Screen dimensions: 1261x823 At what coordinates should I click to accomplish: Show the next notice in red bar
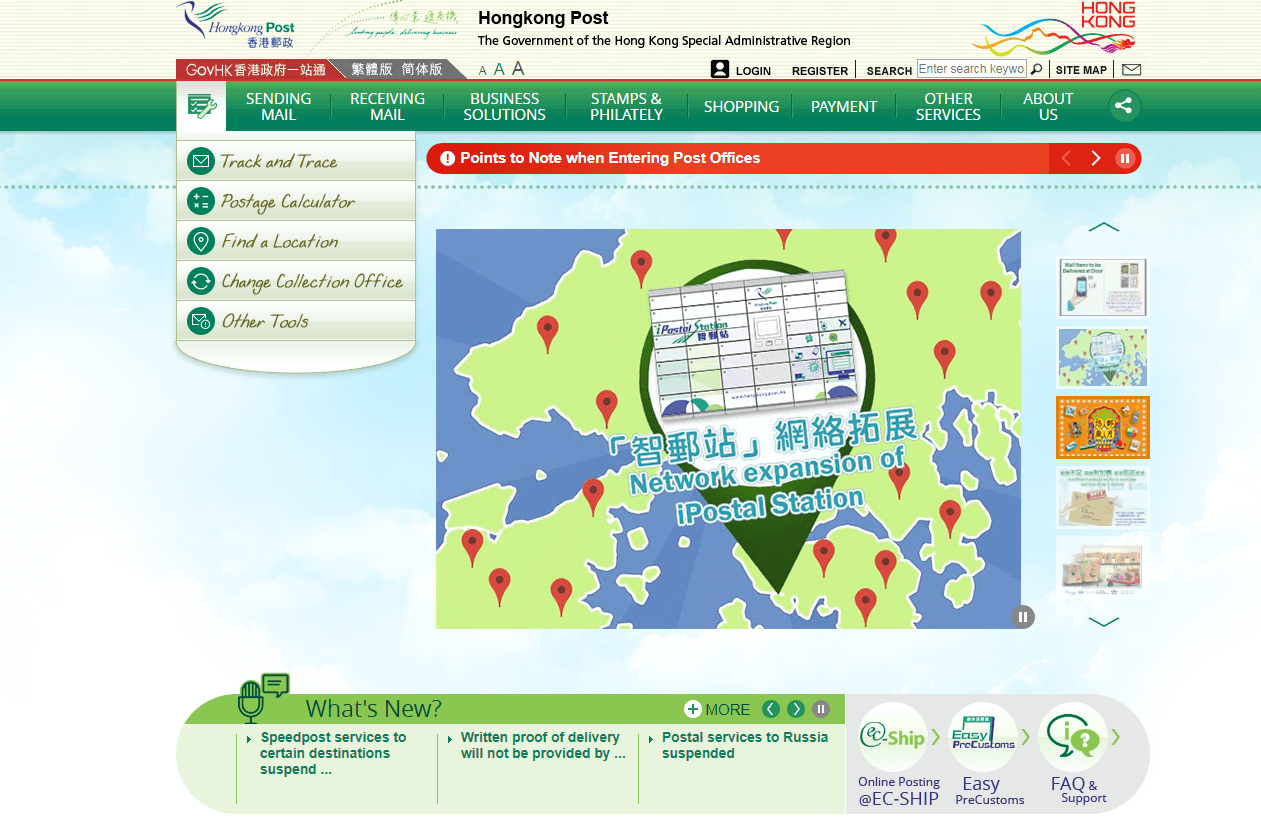[x=1096, y=158]
